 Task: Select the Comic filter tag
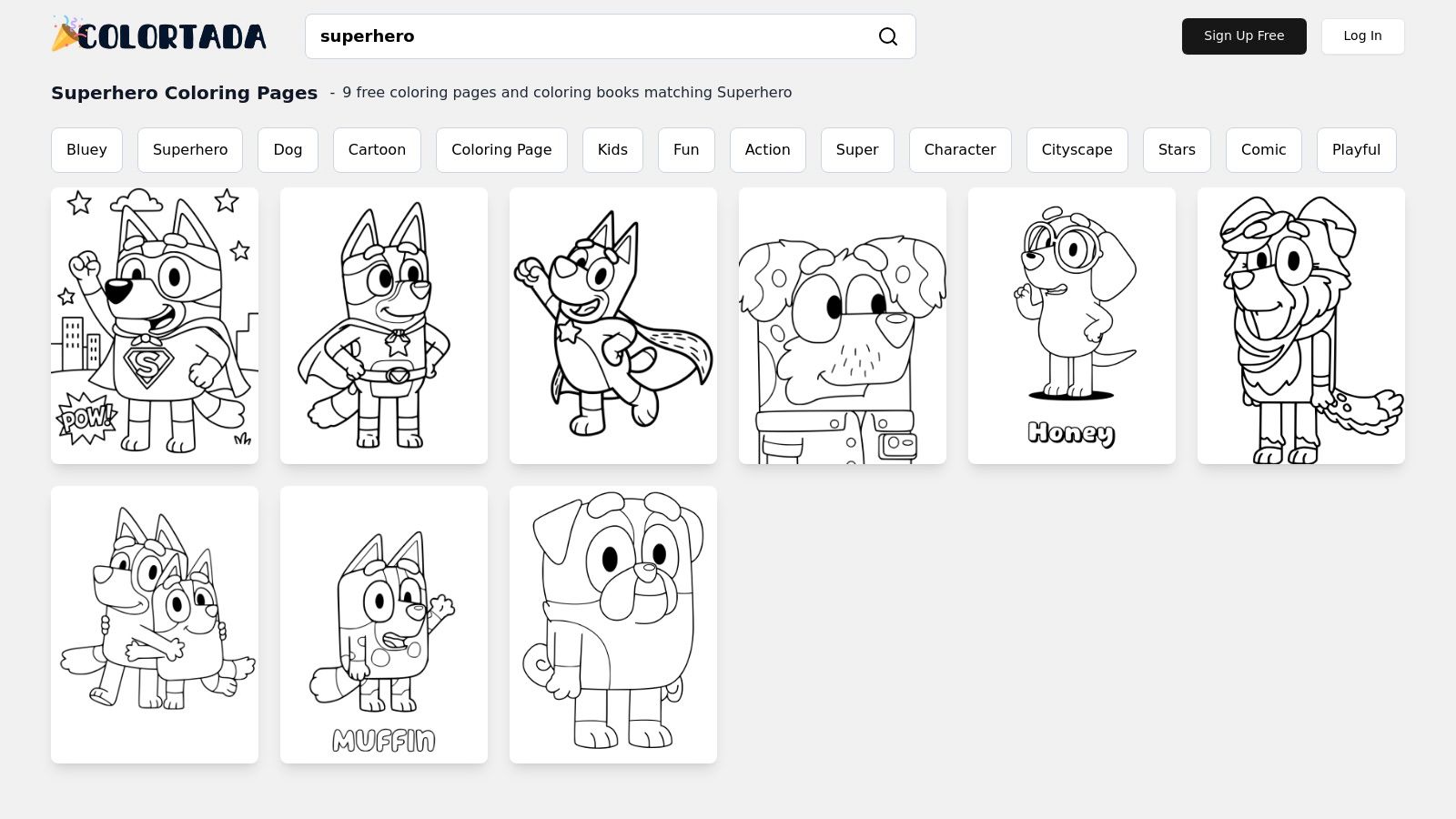(1264, 149)
